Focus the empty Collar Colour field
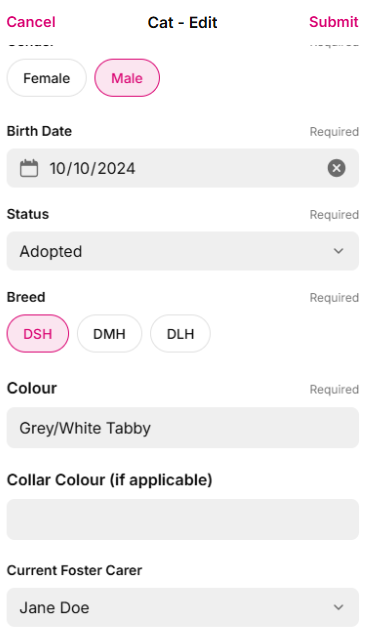 [x=183, y=520]
